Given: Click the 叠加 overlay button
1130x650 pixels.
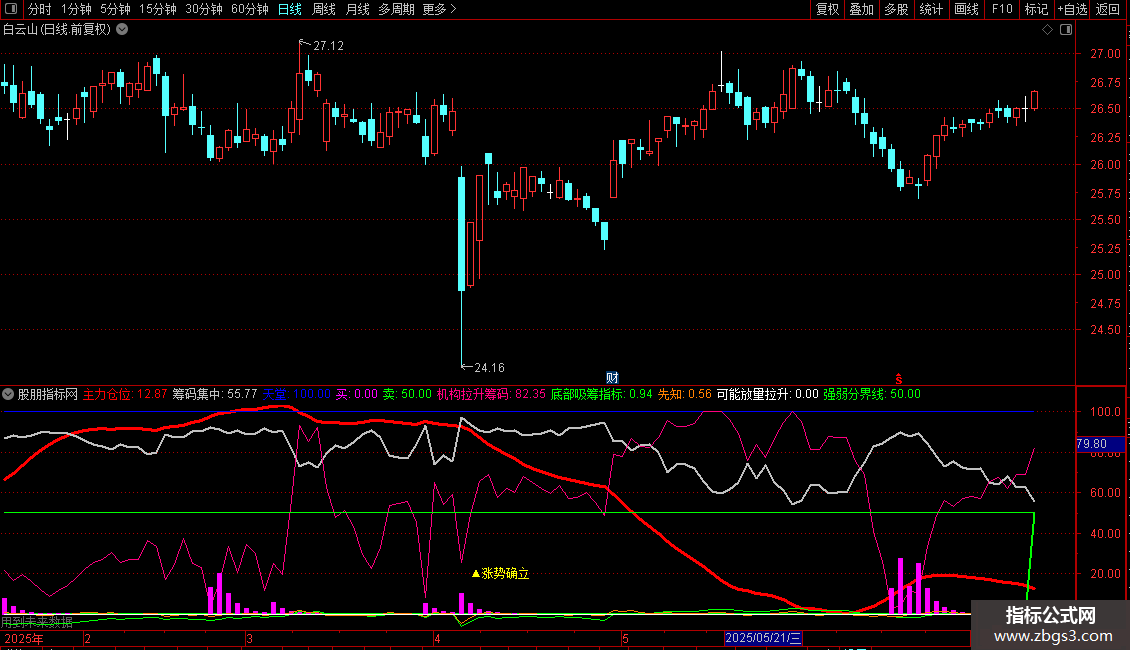Looking at the screenshot, I should click(862, 9).
